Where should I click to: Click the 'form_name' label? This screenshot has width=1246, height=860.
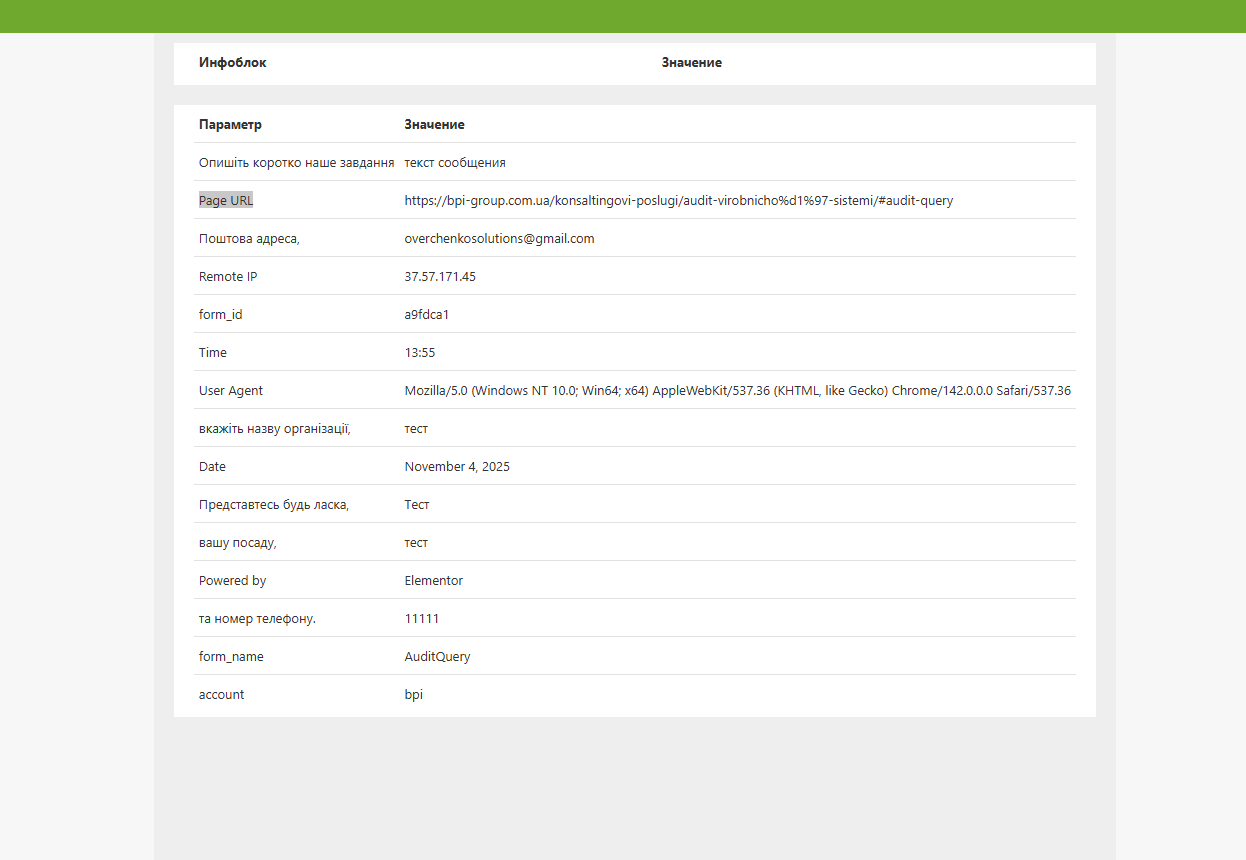tap(231, 657)
